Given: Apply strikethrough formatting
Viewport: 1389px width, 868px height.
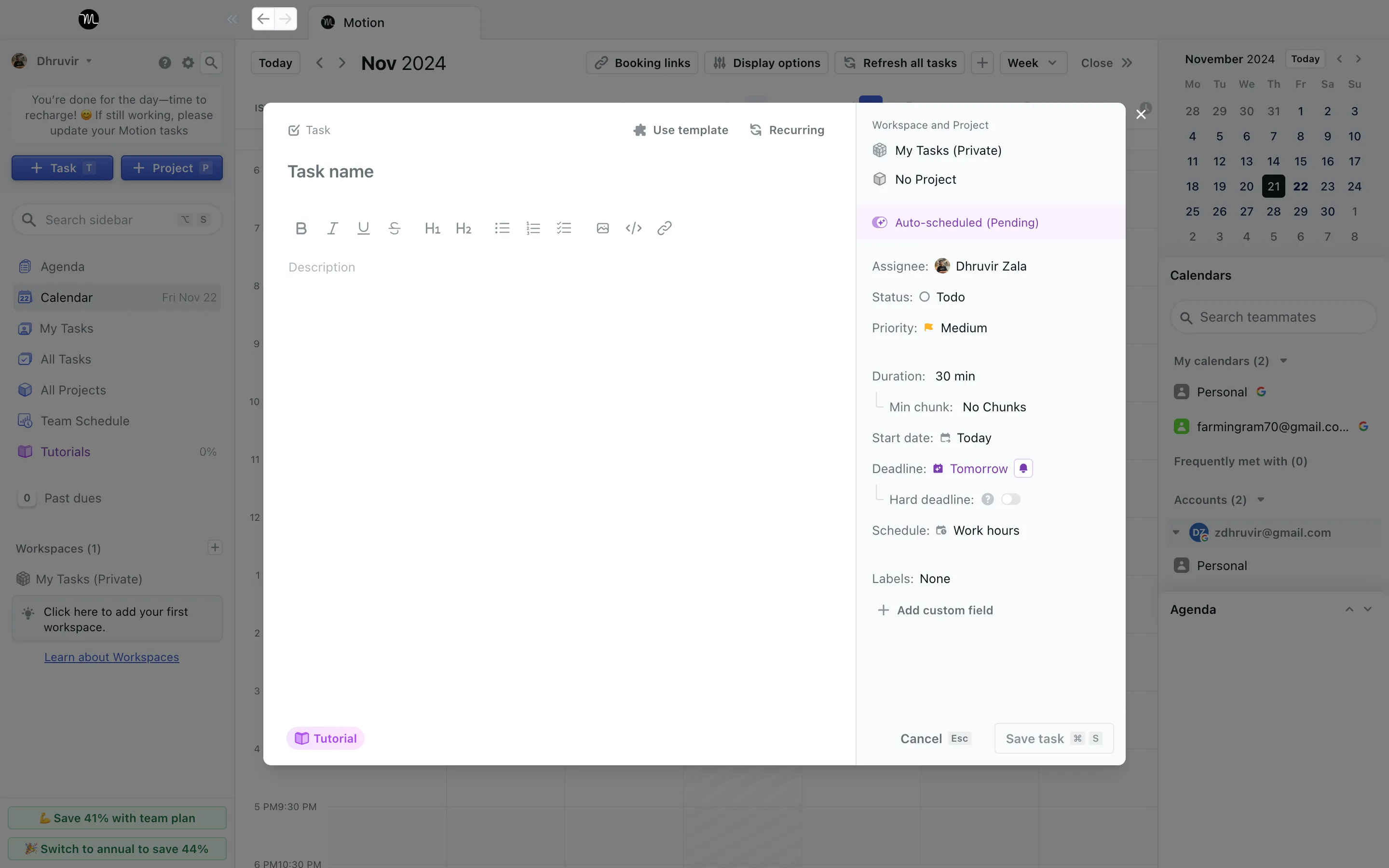Looking at the screenshot, I should pos(395,229).
